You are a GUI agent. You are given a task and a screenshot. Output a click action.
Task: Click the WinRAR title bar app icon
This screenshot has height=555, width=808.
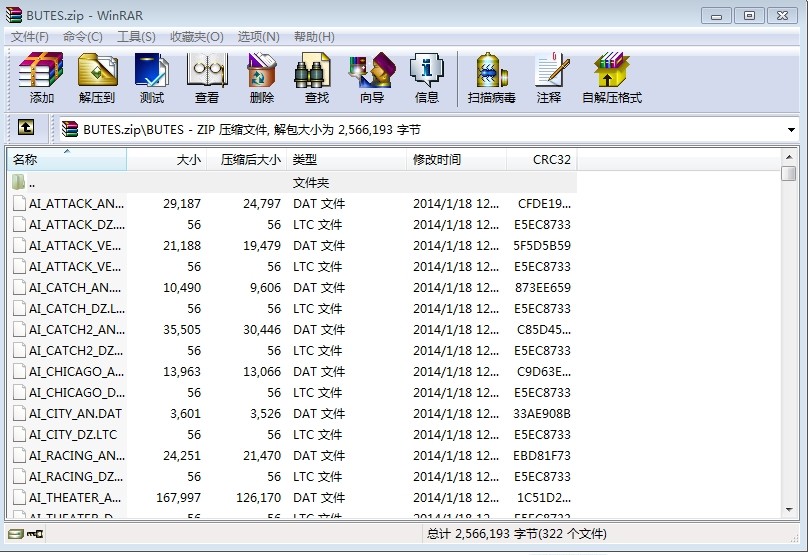(x=13, y=15)
